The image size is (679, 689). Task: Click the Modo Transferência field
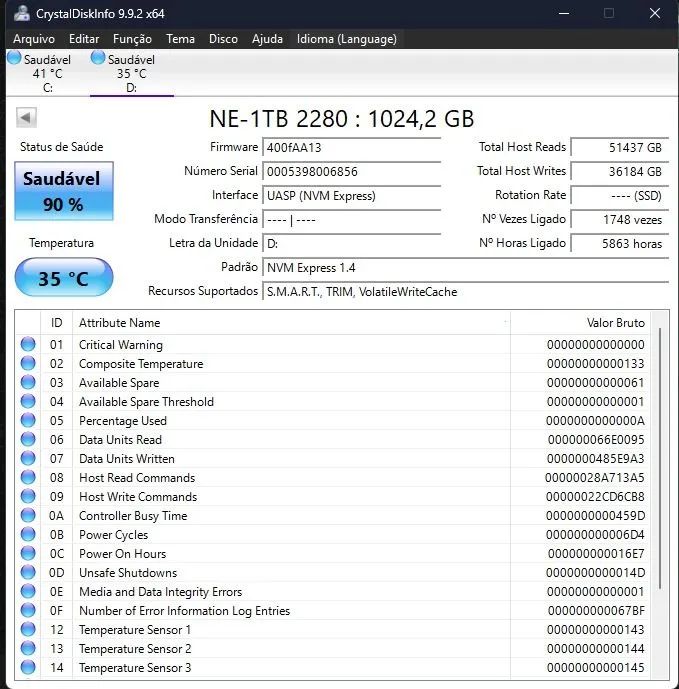pos(352,219)
